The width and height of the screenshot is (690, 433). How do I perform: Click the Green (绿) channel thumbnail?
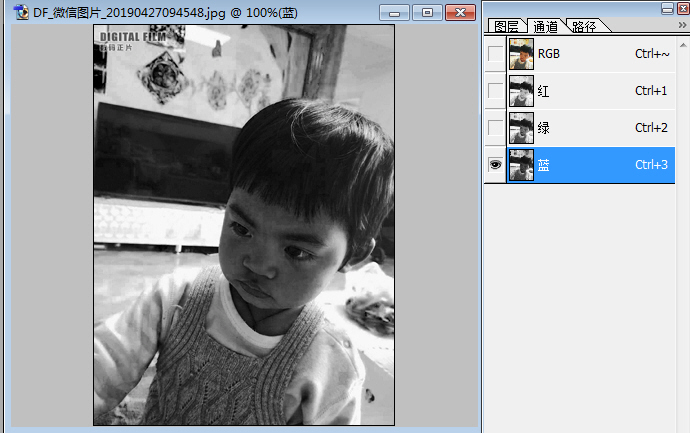pyautogui.click(x=520, y=128)
